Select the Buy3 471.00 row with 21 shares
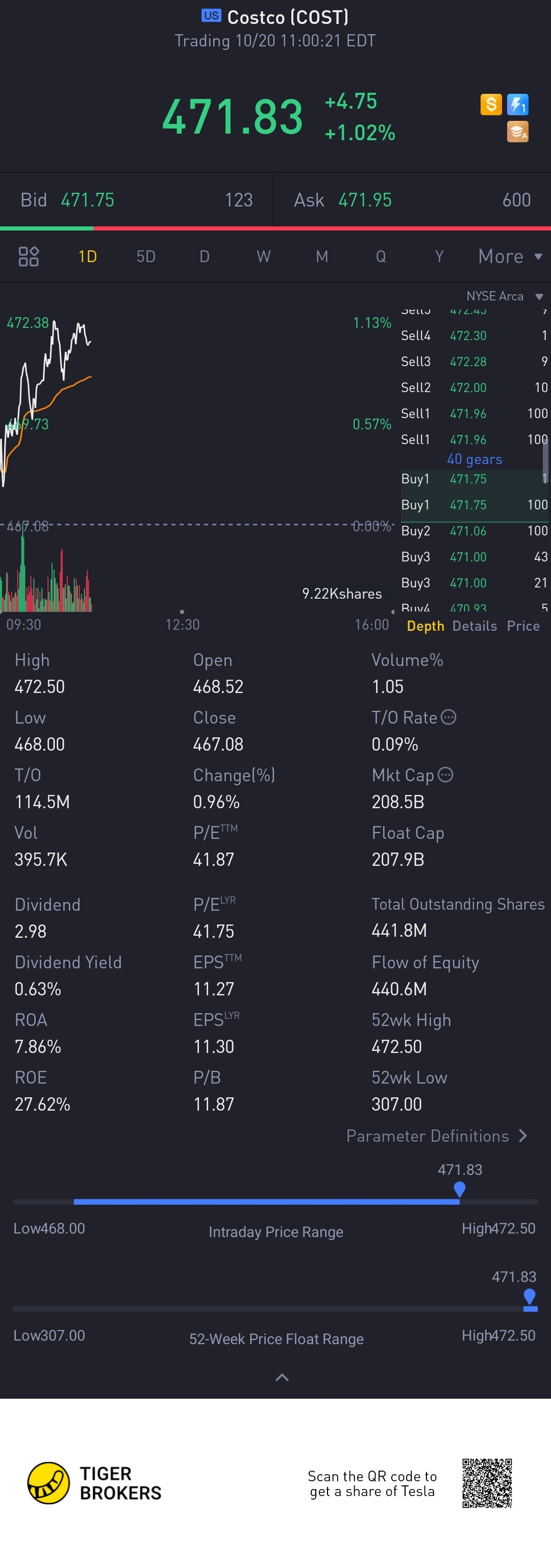 474,583
